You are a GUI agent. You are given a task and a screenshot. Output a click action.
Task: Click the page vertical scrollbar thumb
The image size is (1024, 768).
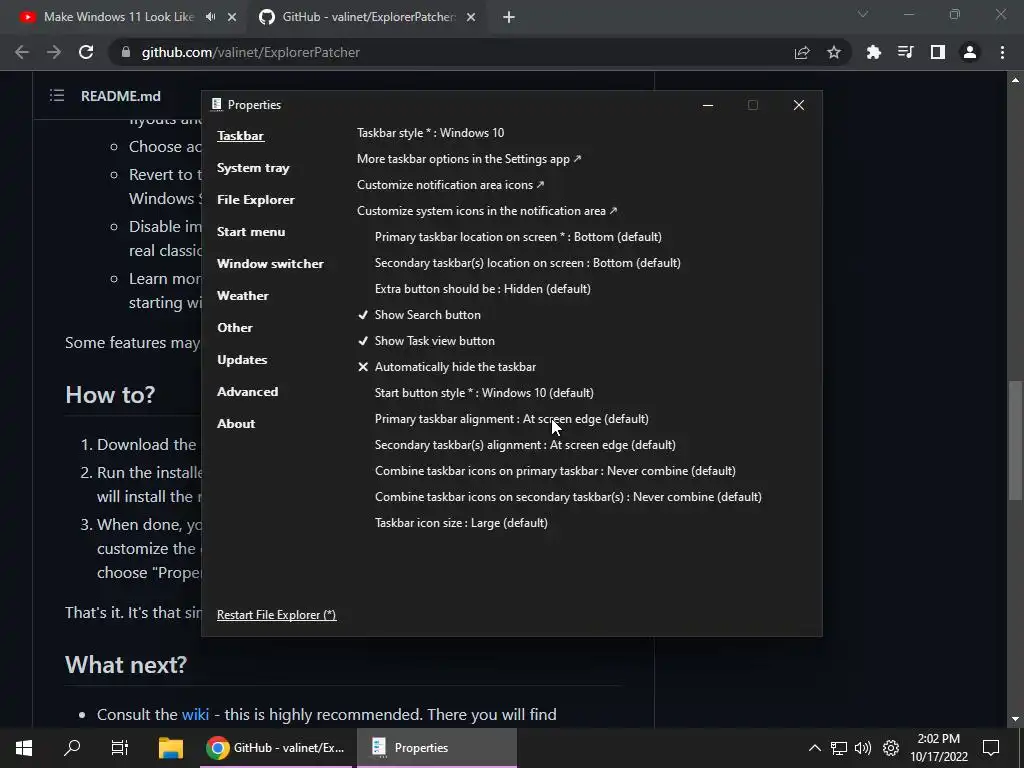[x=1016, y=441]
